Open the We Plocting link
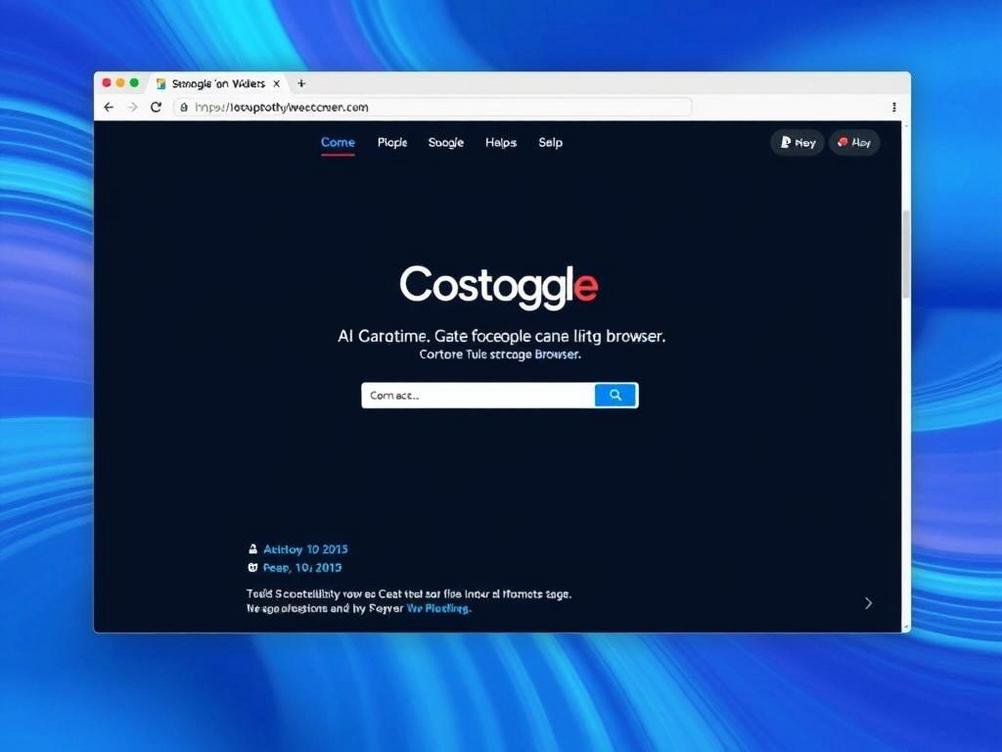 (438, 608)
